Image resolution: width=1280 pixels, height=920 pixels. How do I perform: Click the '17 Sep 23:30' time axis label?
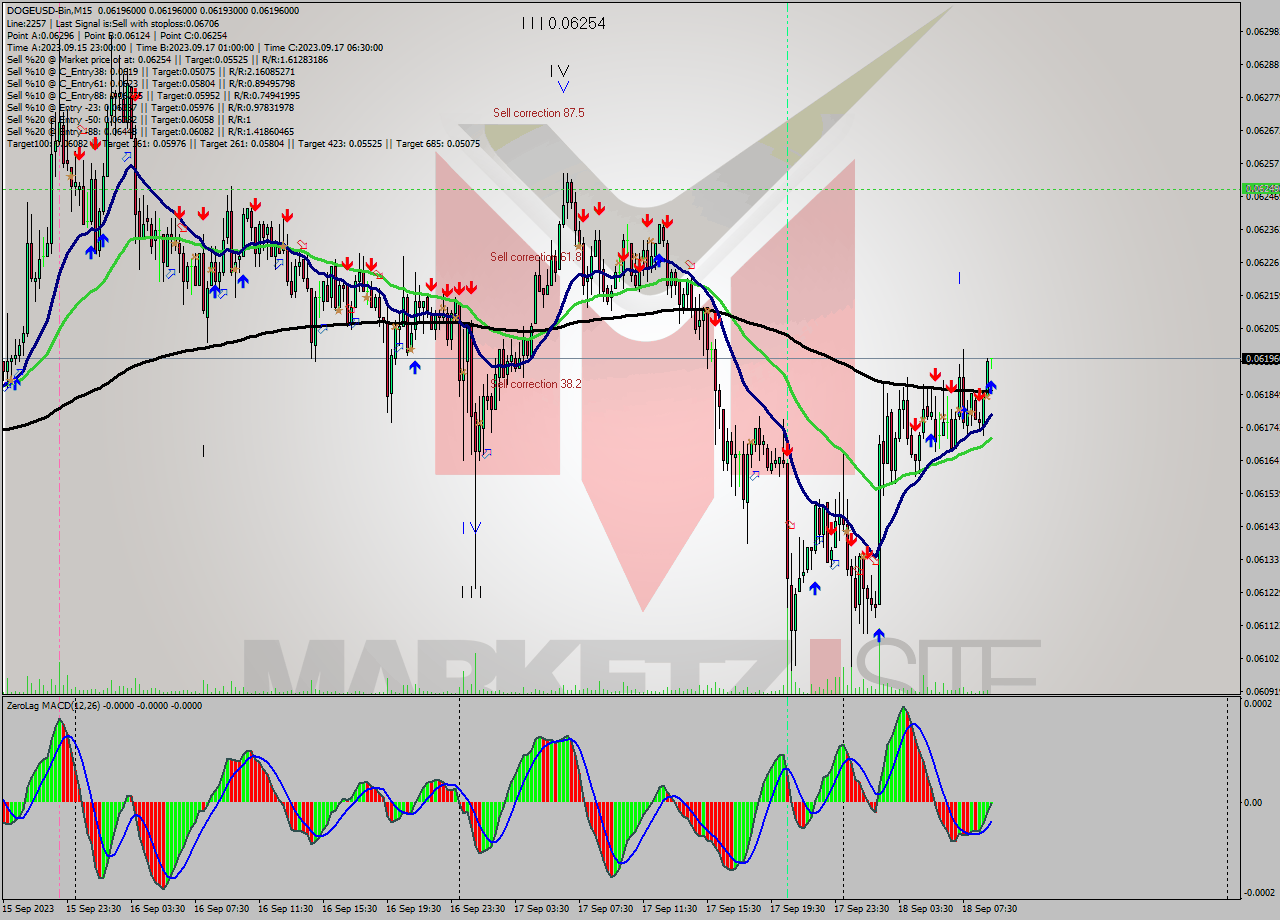tap(862, 909)
